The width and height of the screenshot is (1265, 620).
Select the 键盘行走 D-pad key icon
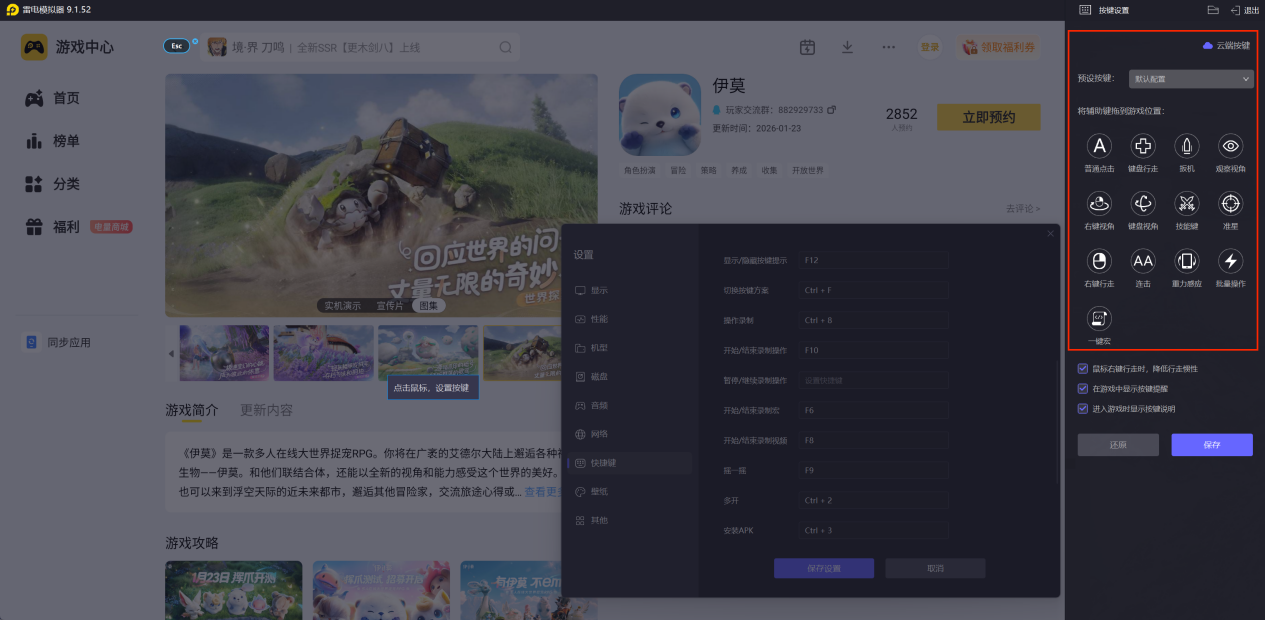pyautogui.click(x=1143, y=147)
